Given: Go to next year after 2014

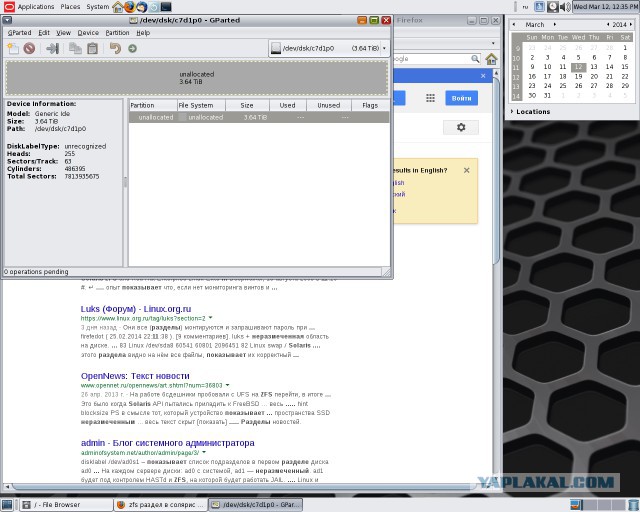Looking at the screenshot, I should coord(631,24).
